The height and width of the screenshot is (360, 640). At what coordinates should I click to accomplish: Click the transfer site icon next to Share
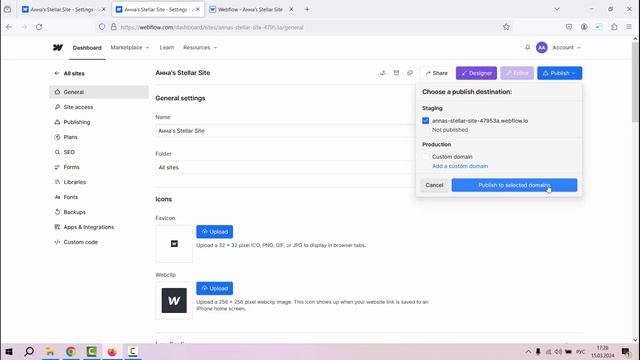coord(383,73)
